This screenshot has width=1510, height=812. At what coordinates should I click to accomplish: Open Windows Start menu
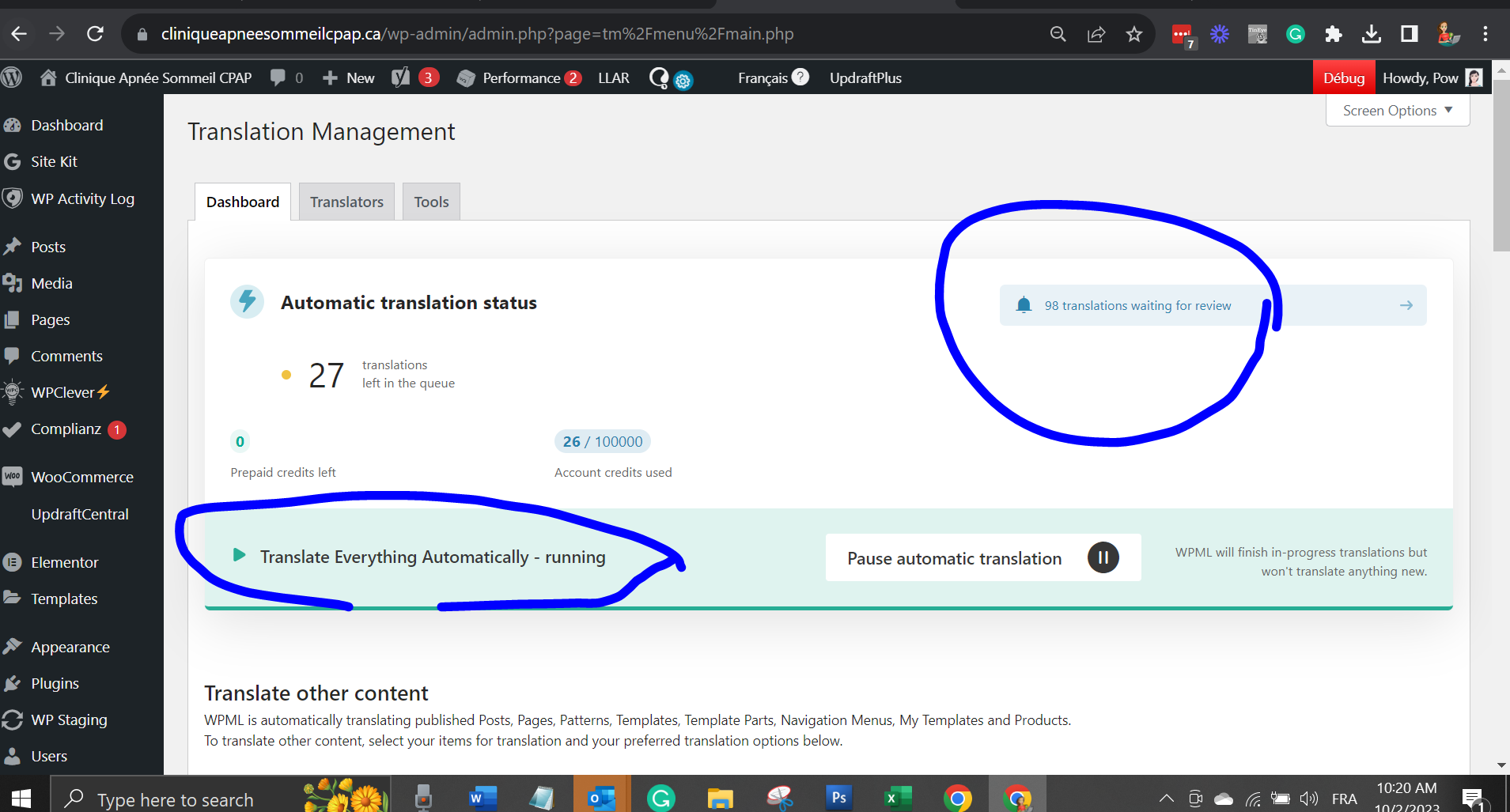point(21,799)
